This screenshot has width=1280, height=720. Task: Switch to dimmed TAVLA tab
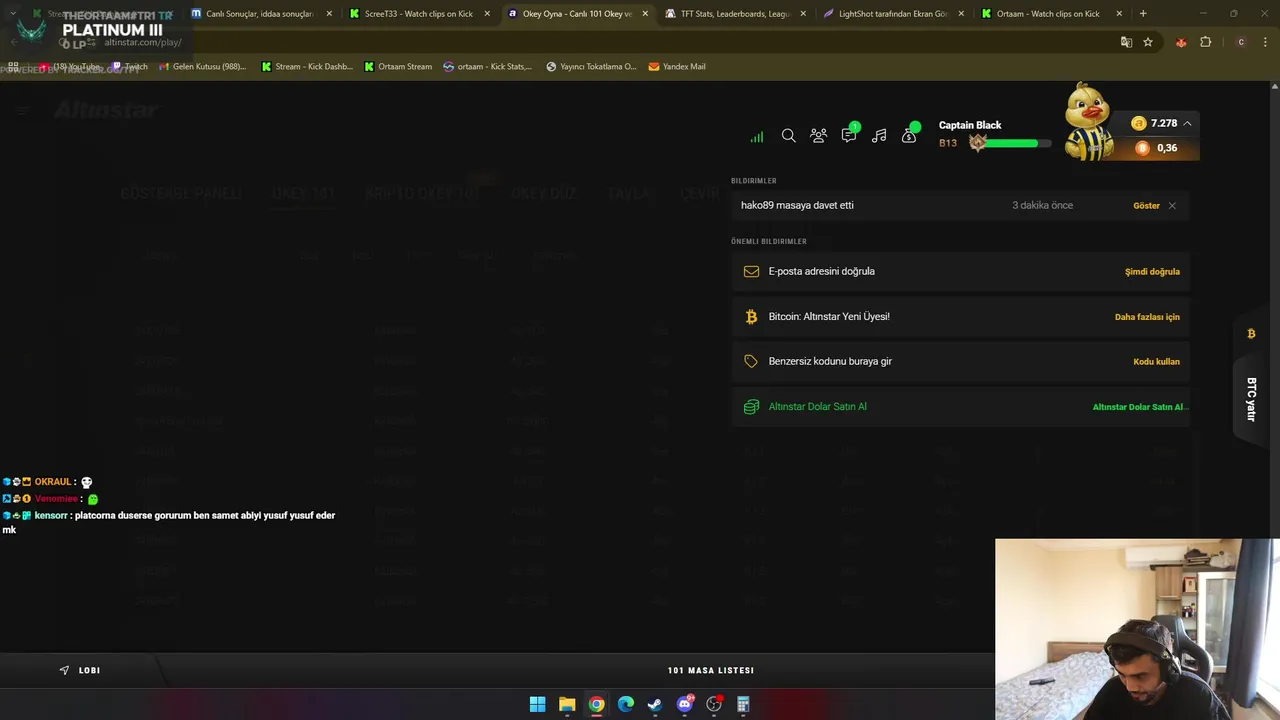(x=628, y=193)
